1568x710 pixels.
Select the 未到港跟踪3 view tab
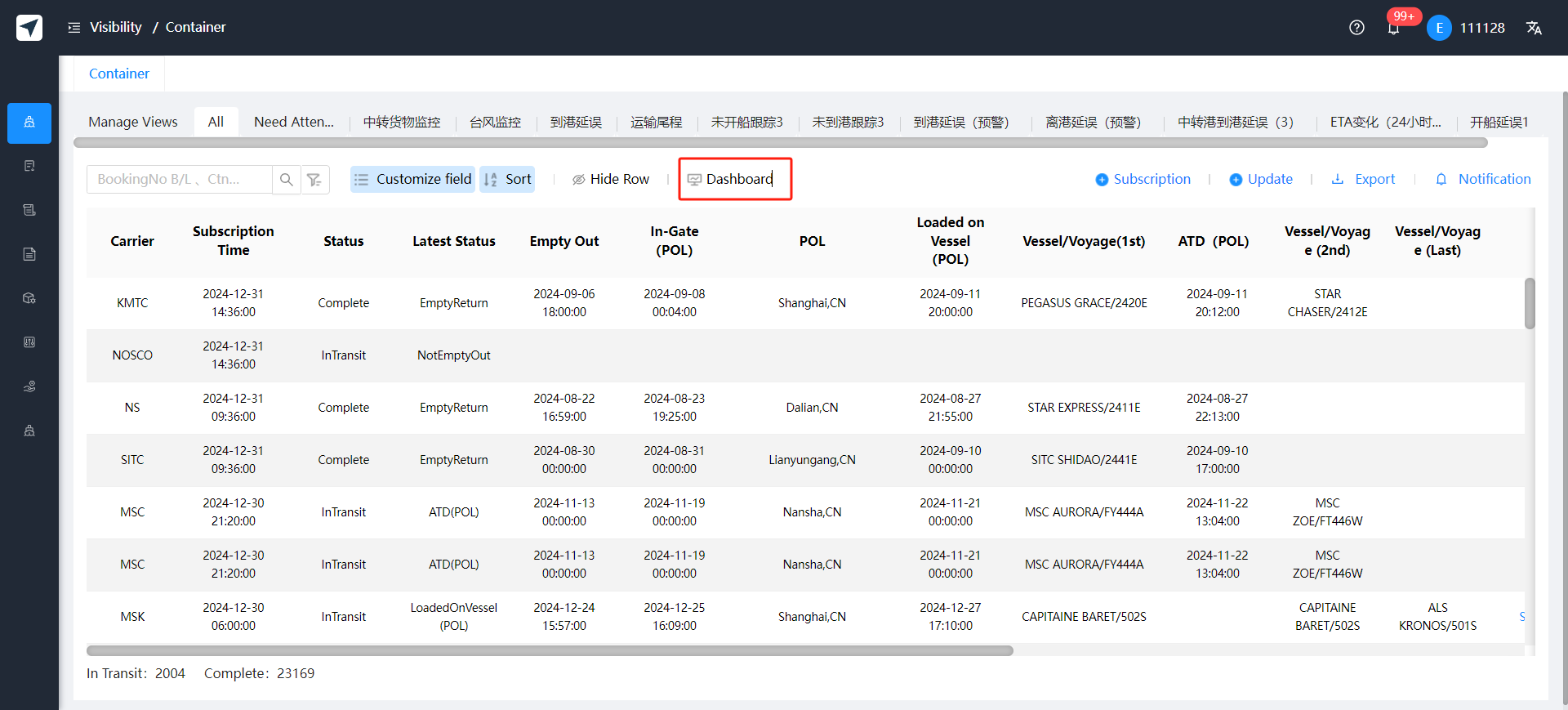(848, 122)
